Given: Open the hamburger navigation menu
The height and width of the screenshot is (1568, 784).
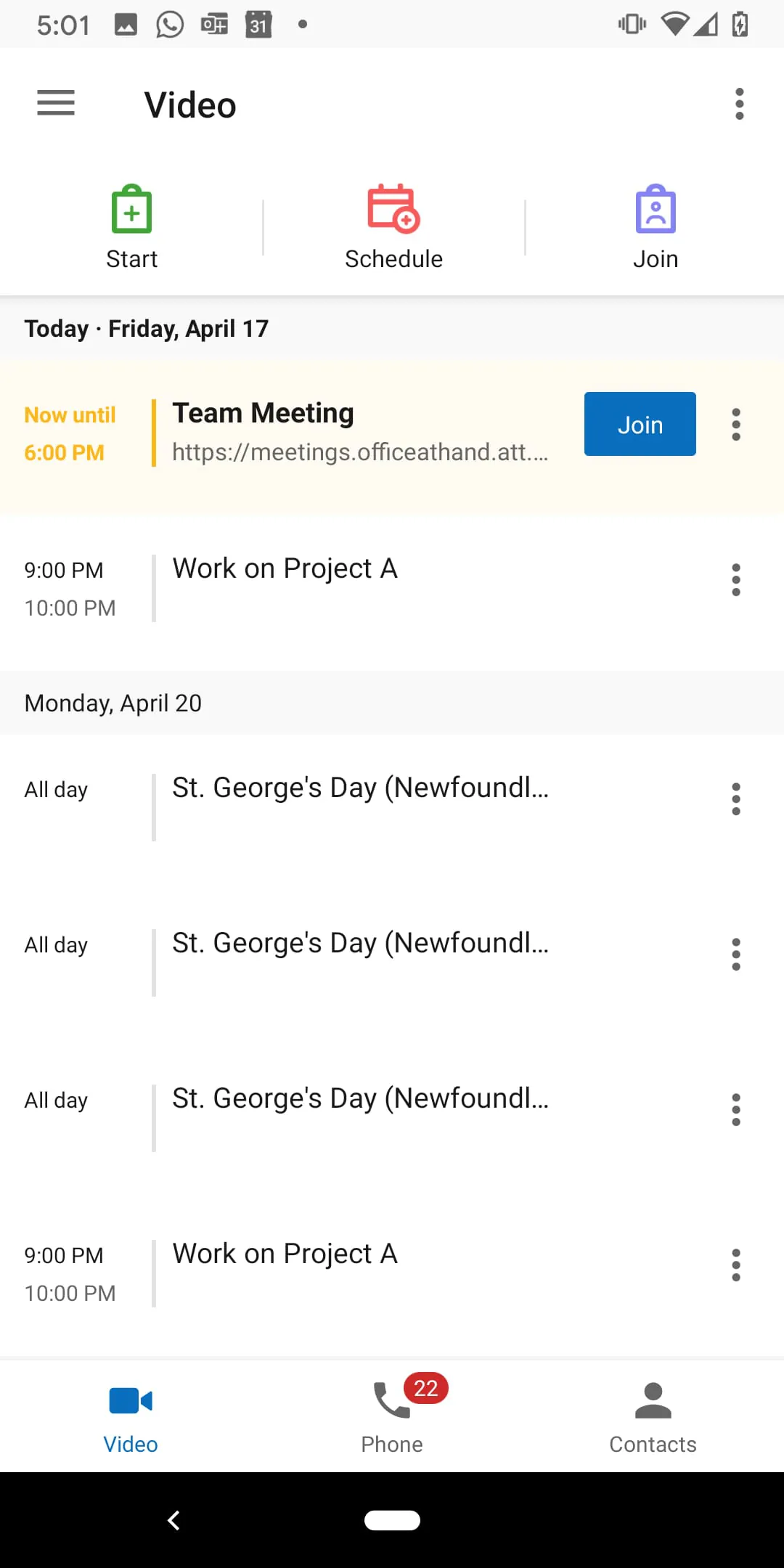Looking at the screenshot, I should tap(56, 103).
